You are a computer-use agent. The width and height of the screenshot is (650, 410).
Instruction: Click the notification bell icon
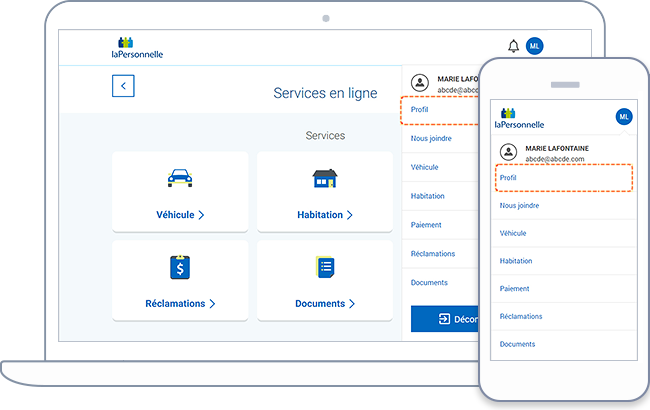514,46
